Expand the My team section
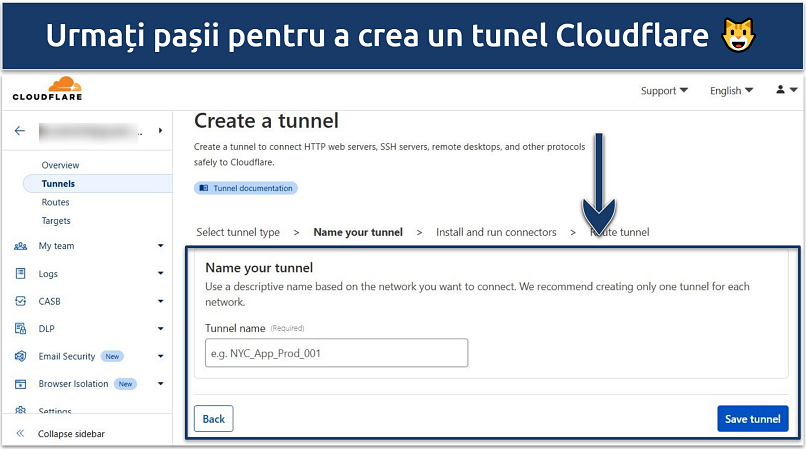 click(x=160, y=246)
